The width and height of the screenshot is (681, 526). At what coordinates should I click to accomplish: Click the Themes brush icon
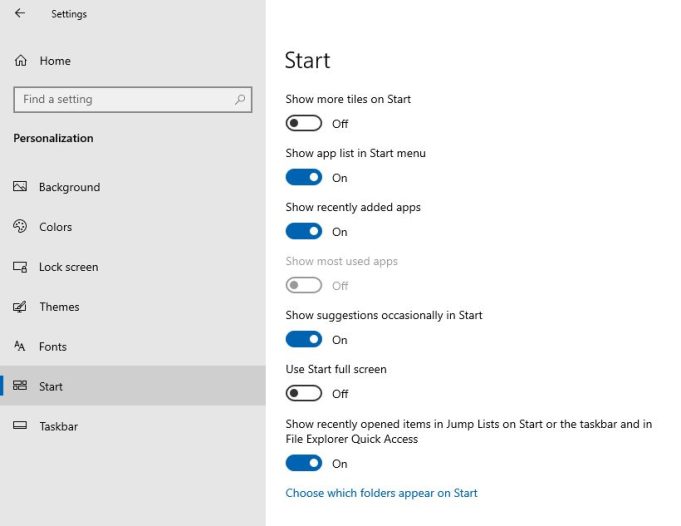tap(20, 307)
